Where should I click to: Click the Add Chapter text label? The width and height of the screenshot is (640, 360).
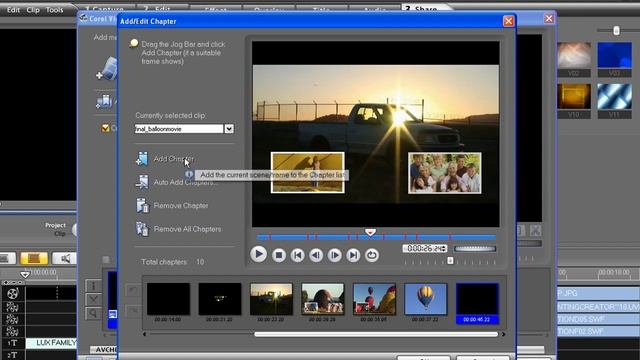pos(173,159)
